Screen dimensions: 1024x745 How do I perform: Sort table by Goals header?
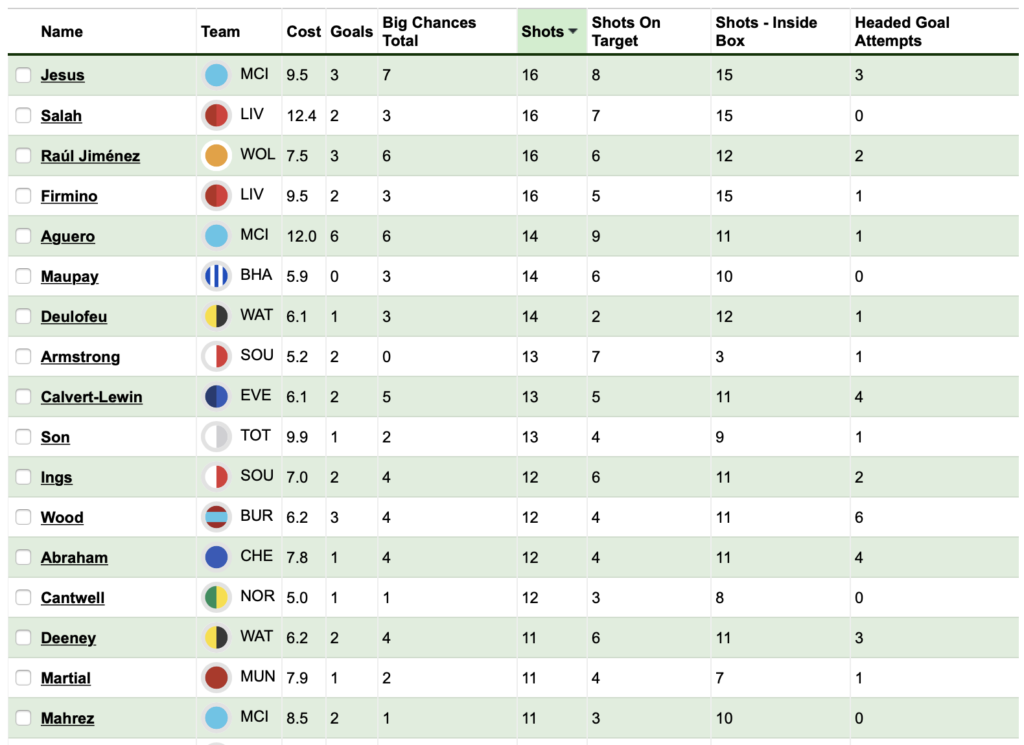click(351, 31)
